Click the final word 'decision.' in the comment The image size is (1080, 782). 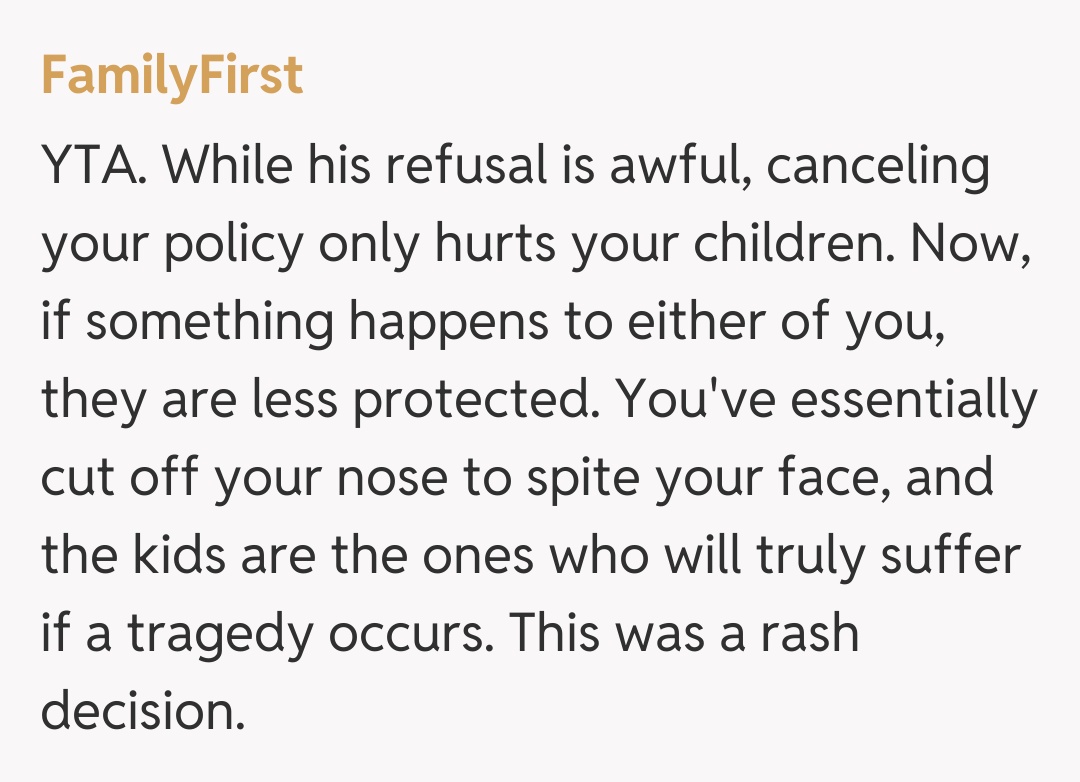point(142,711)
